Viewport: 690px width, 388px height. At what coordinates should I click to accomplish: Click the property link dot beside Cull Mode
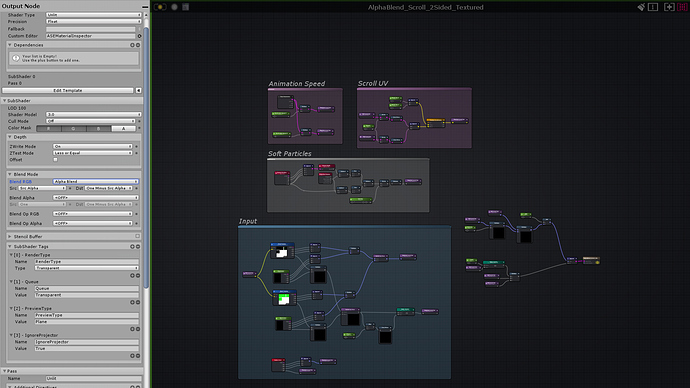coord(139,121)
